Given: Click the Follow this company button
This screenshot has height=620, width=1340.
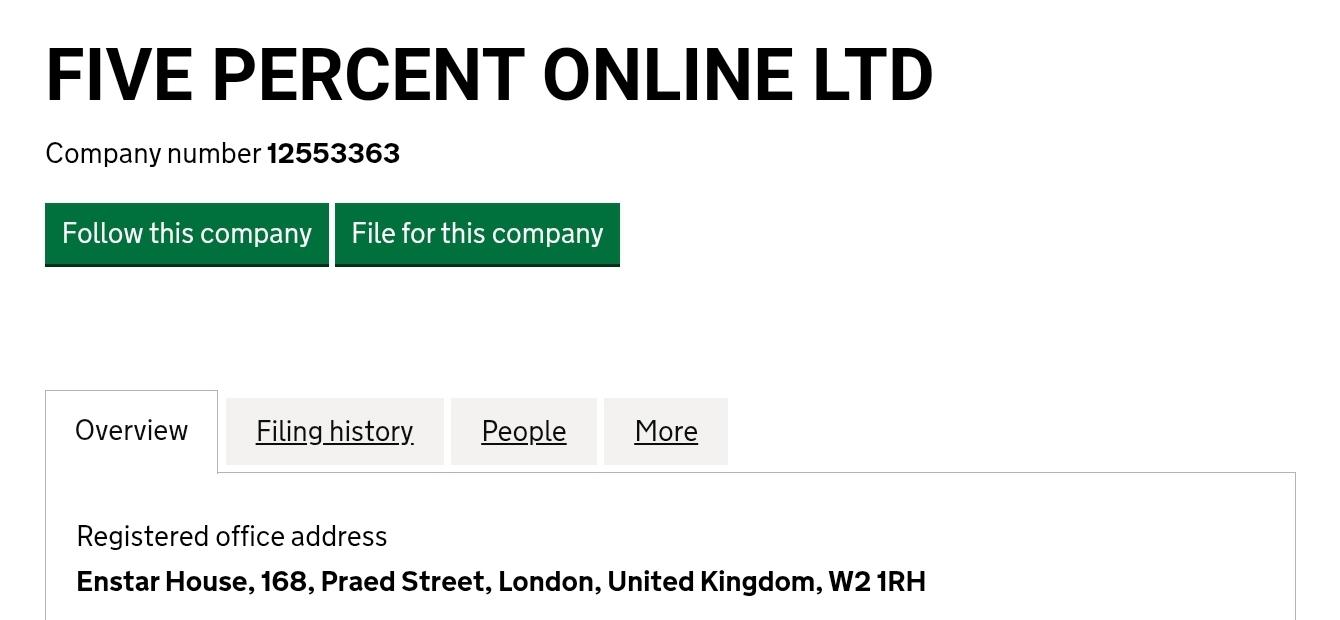Looking at the screenshot, I should [x=187, y=234].
